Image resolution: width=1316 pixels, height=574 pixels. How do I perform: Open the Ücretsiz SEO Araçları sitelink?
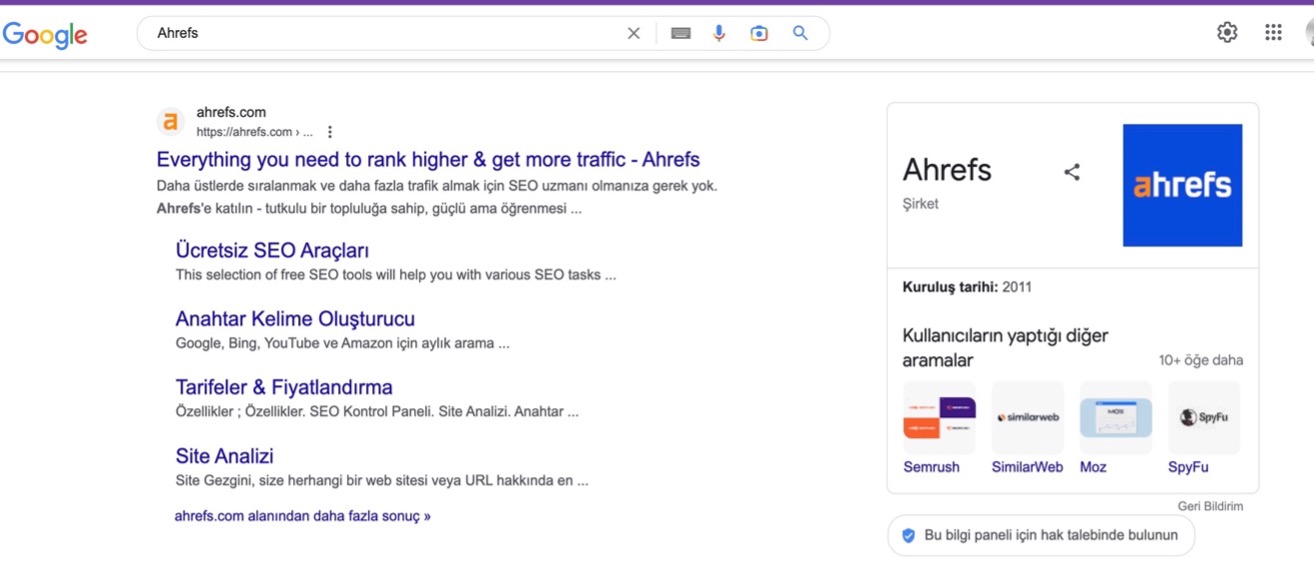[x=272, y=250]
